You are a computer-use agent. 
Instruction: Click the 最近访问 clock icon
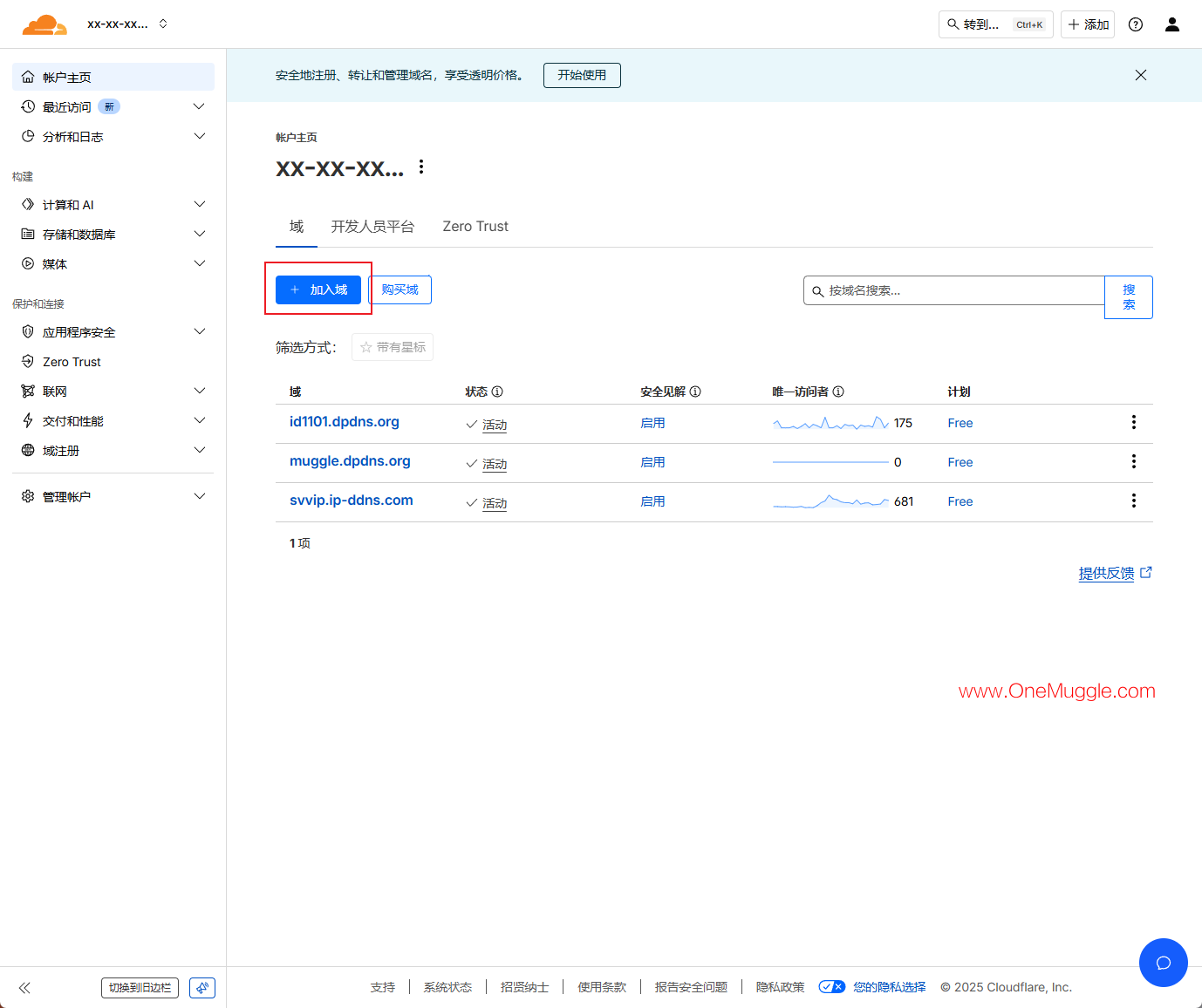28,106
